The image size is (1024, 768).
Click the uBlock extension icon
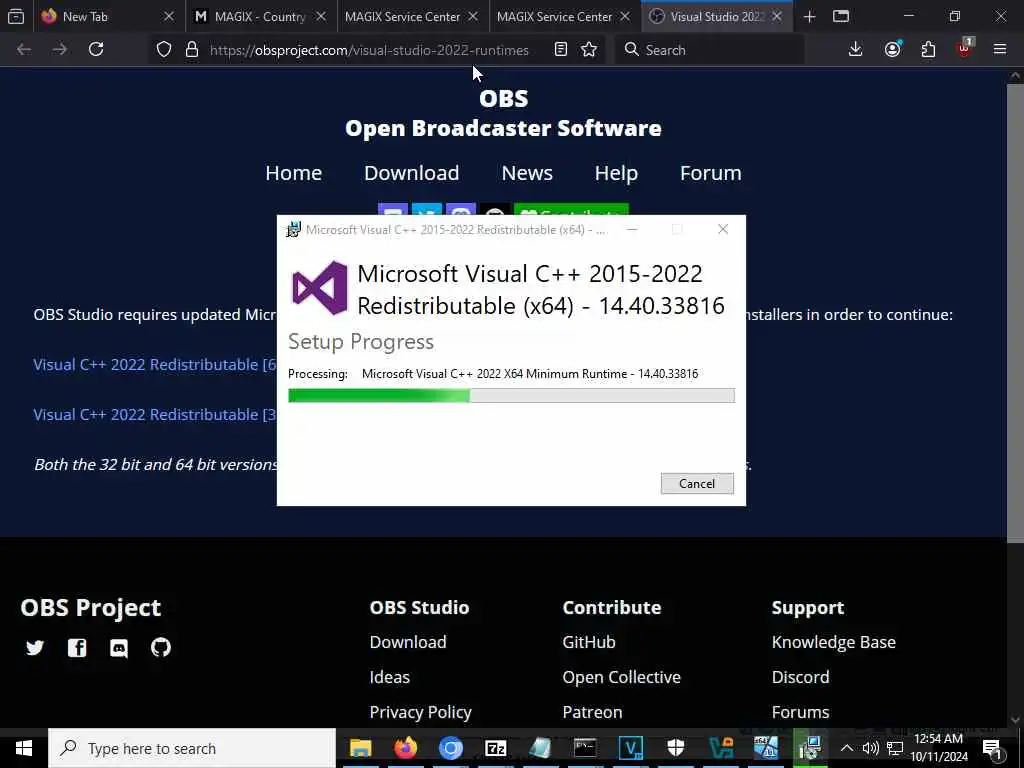965,48
